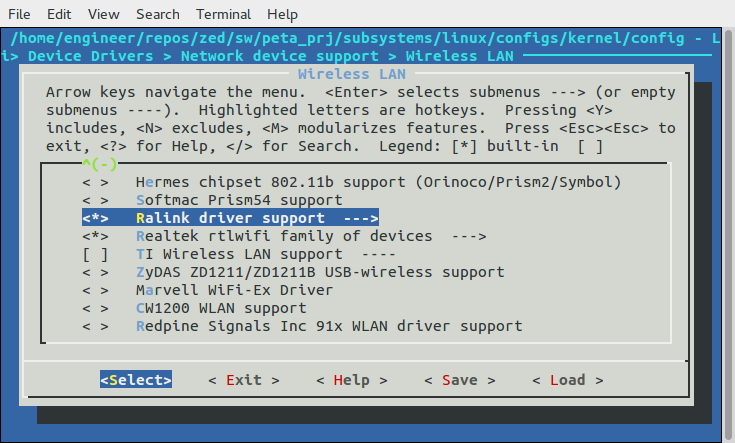Toggle CW1200 WLAN support state box
The height and width of the screenshot is (443, 735).
[96, 308]
